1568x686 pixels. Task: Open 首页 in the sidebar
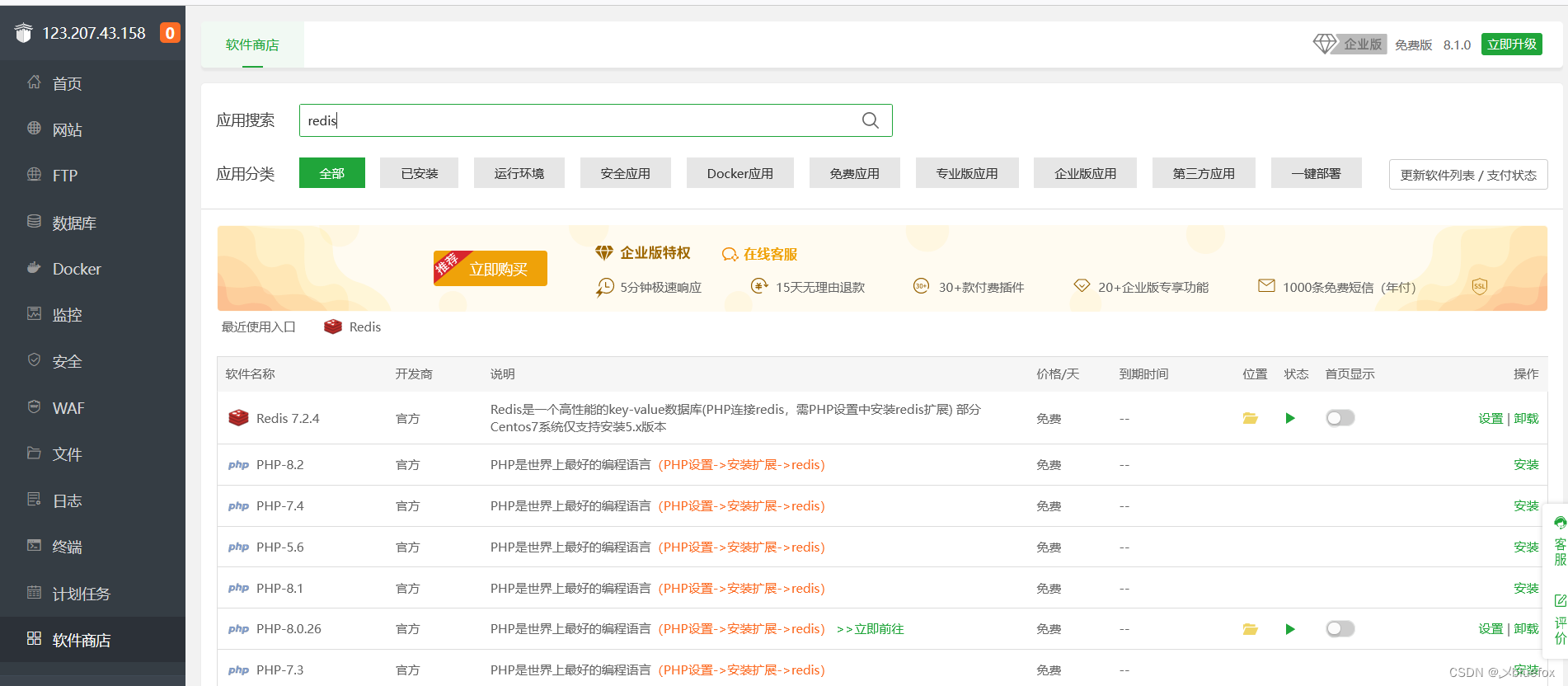click(92, 83)
